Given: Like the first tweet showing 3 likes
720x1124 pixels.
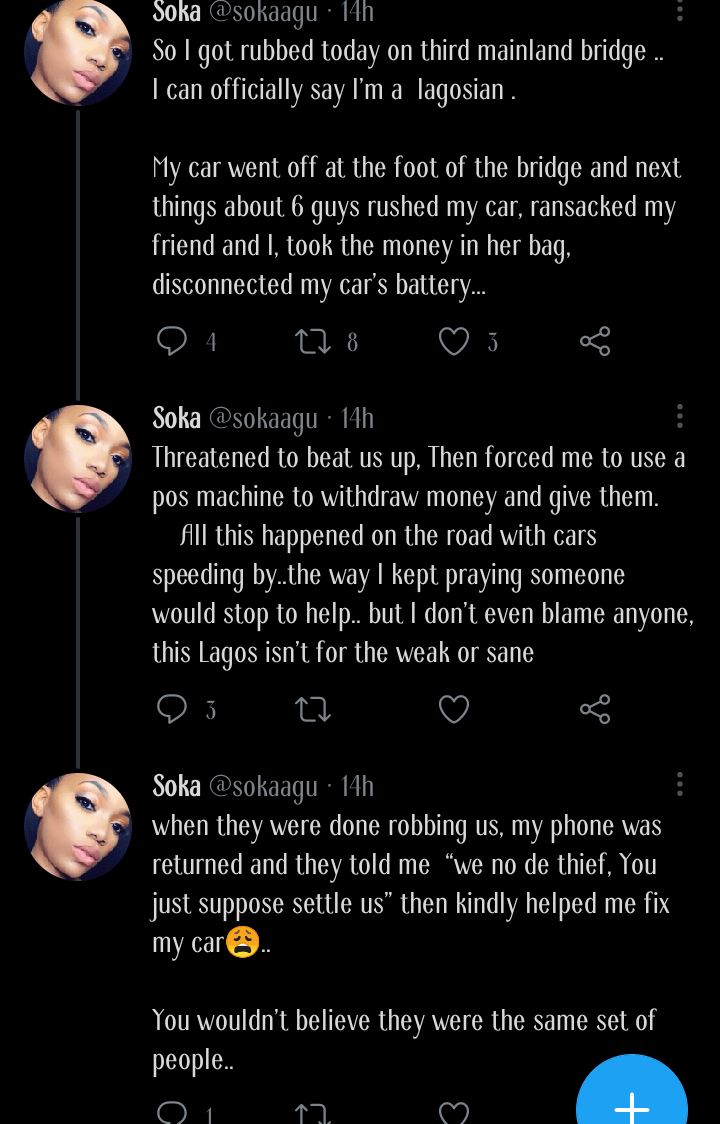Looking at the screenshot, I should pyautogui.click(x=454, y=341).
